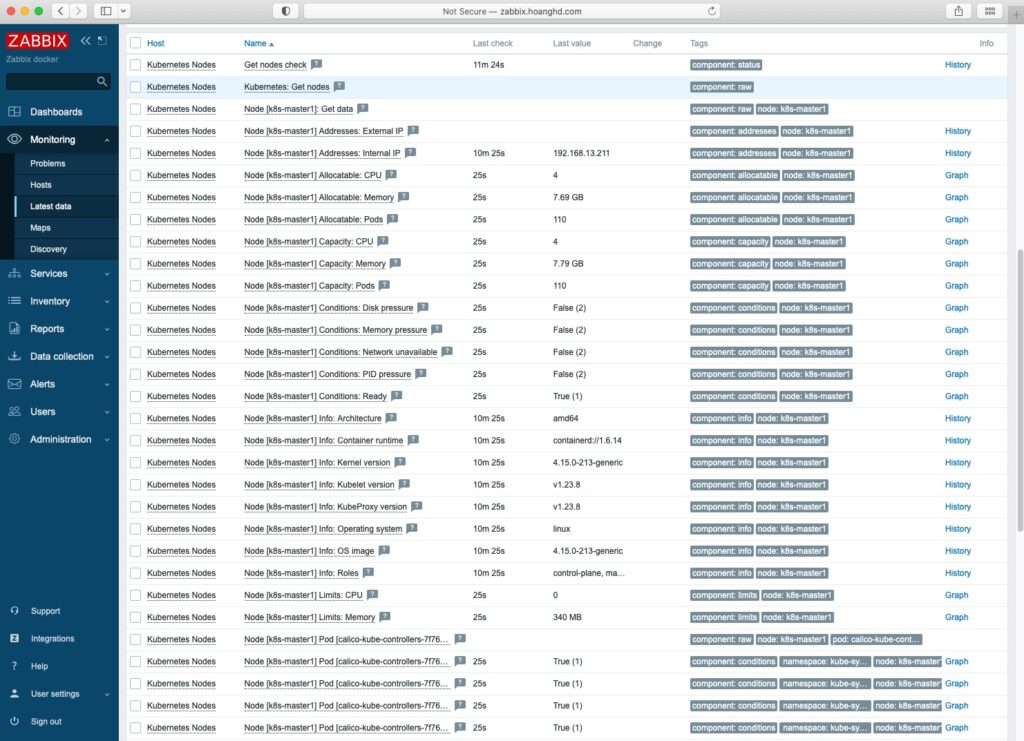The width and height of the screenshot is (1024, 741).
Task: Select the Latest data submenu item
Action: [50, 206]
